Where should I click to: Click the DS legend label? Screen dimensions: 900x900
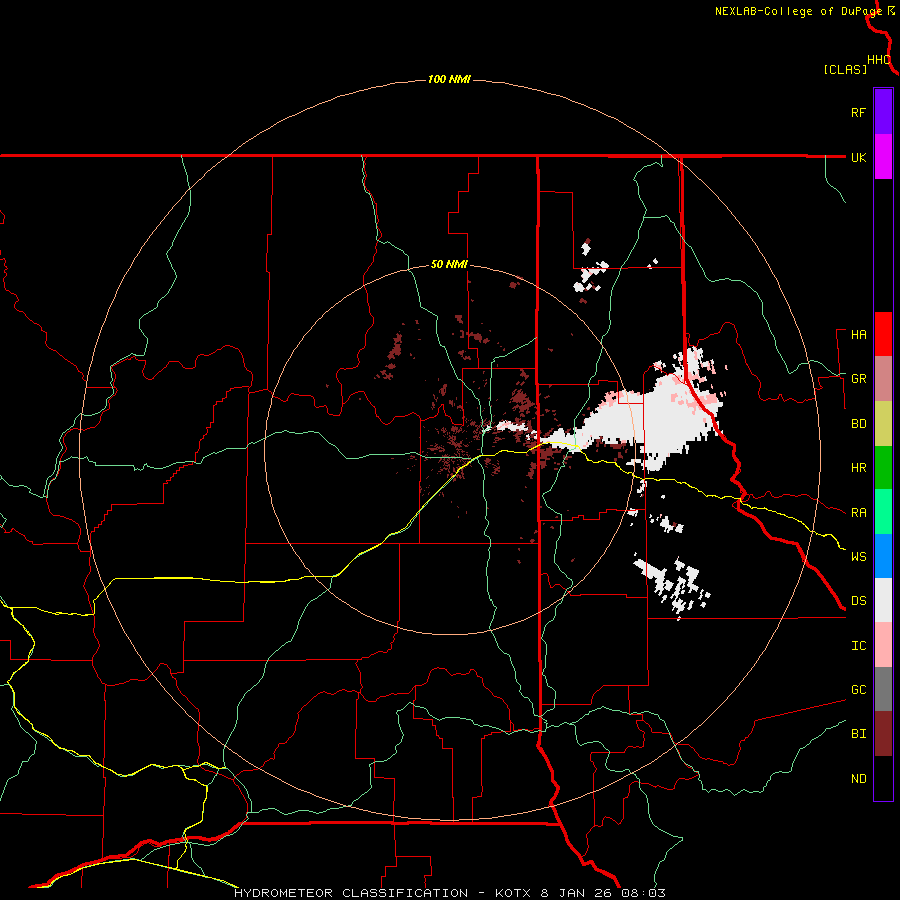tap(858, 601)
